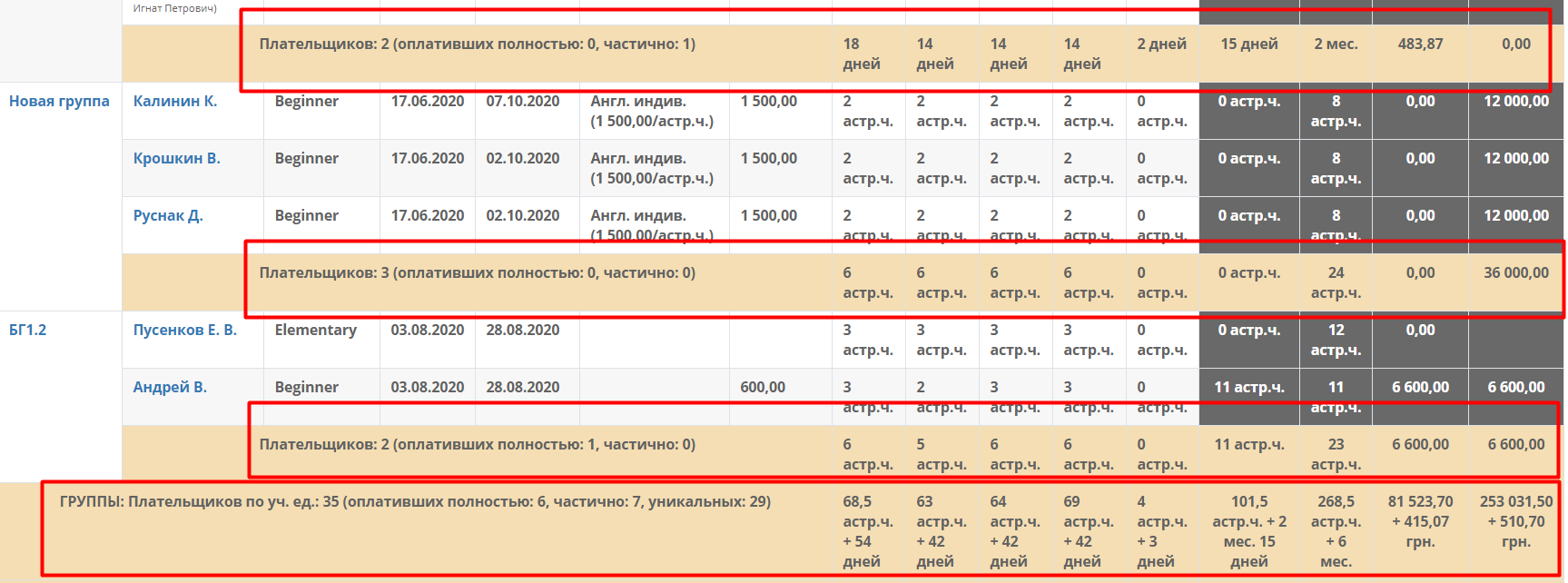
Task: Click end date 02.10.2020 in Крошкин В. row
Action: click(523, 158)
